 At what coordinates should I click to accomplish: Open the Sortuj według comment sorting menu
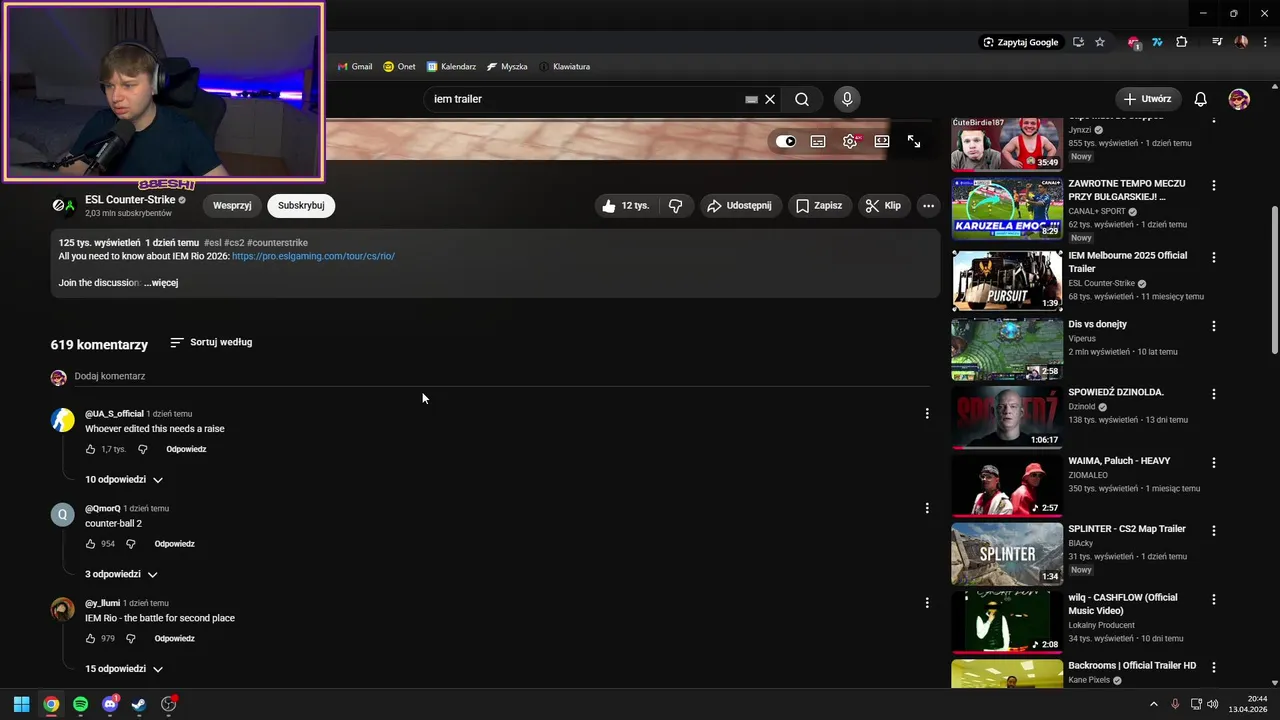coord(211,342)
